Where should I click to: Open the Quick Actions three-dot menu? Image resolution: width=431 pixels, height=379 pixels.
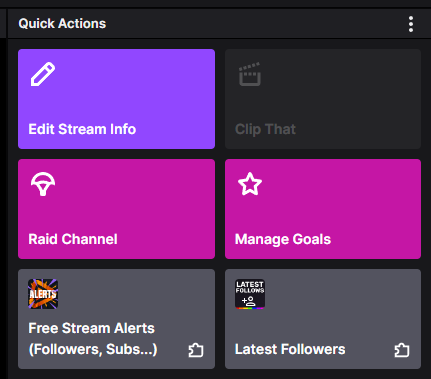point(411,24)
